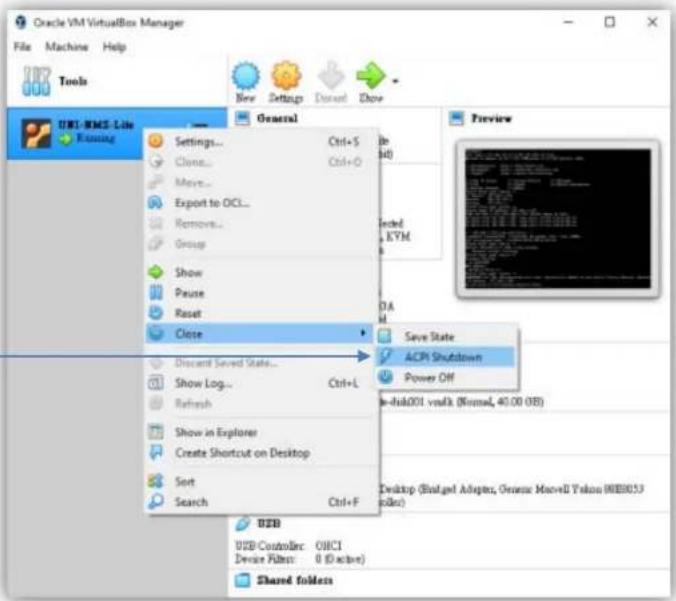Viewport: 676px width, 601px height.
Task: Open the Help menu
Action: (114, 47)
